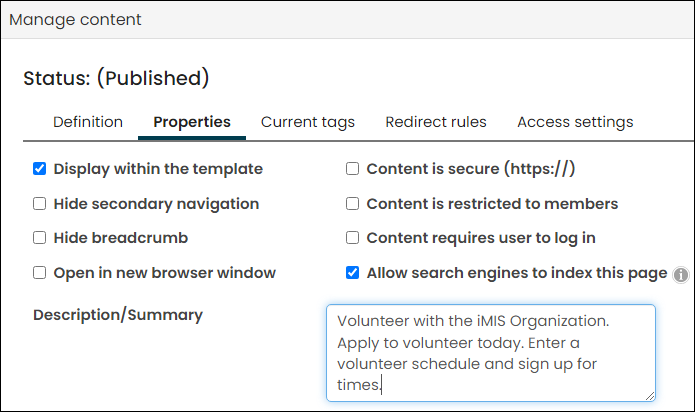Click the Status: (Published) heading
The height and width of the screenshot is (412, 695).
point(116,78)
